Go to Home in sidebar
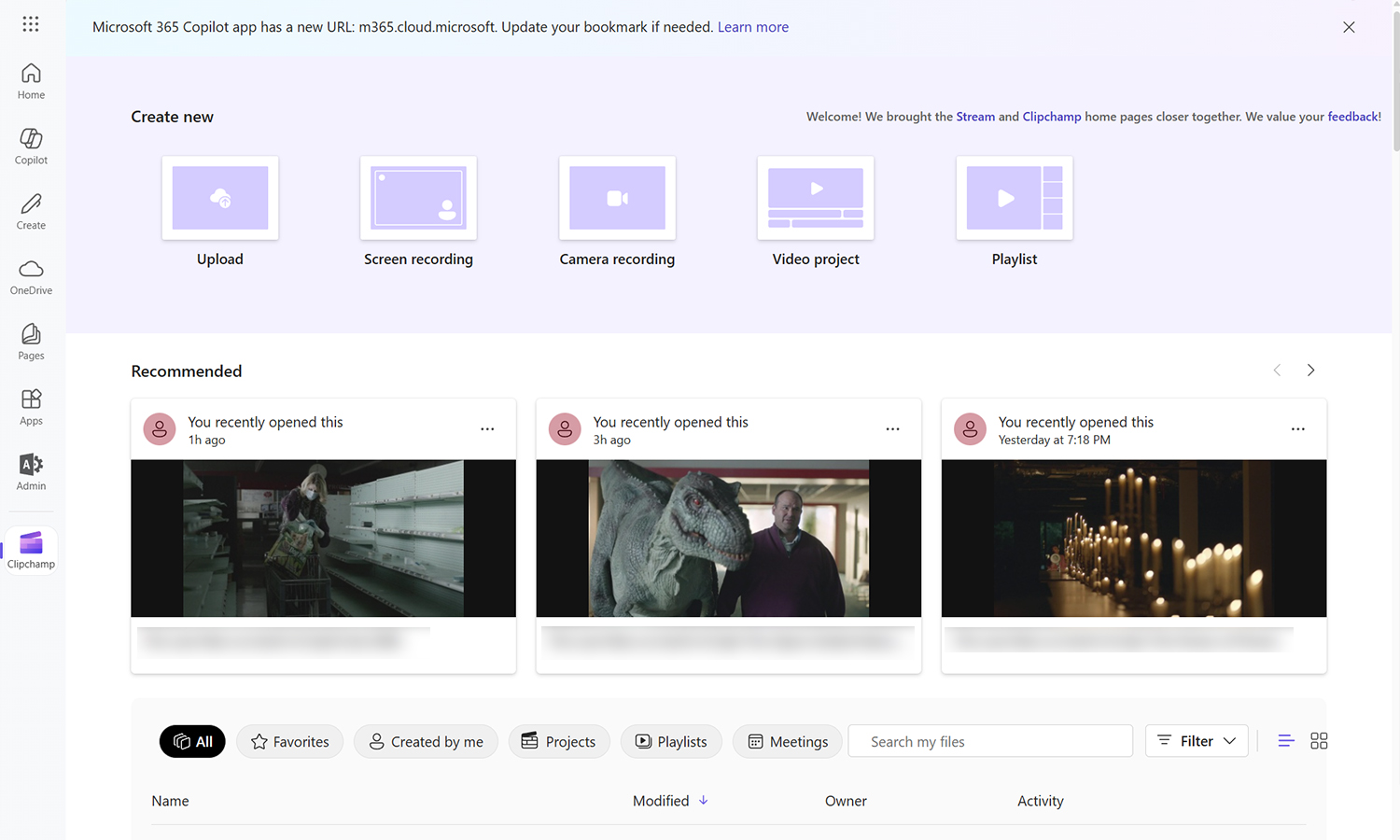1400x840 pixels. pos(31,81)
